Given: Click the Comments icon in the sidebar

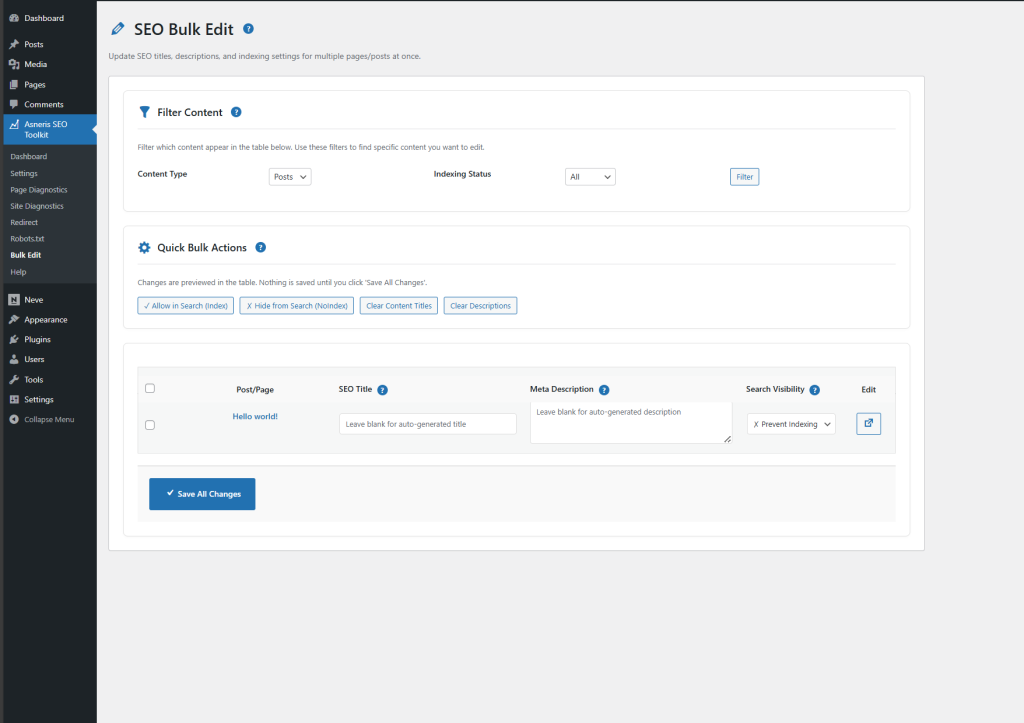Looking at the screenshot, I should point(12,104).
